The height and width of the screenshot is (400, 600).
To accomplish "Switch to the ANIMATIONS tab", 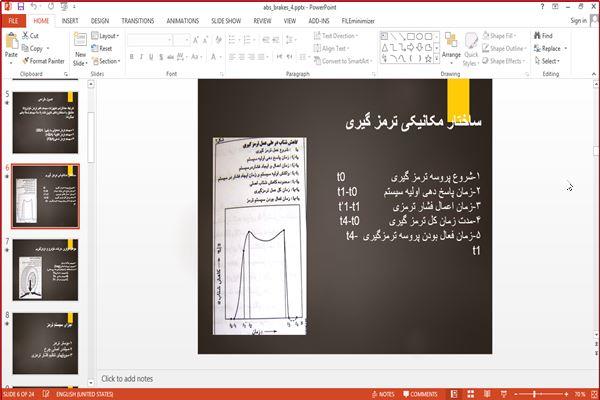I will click(183, 21).
